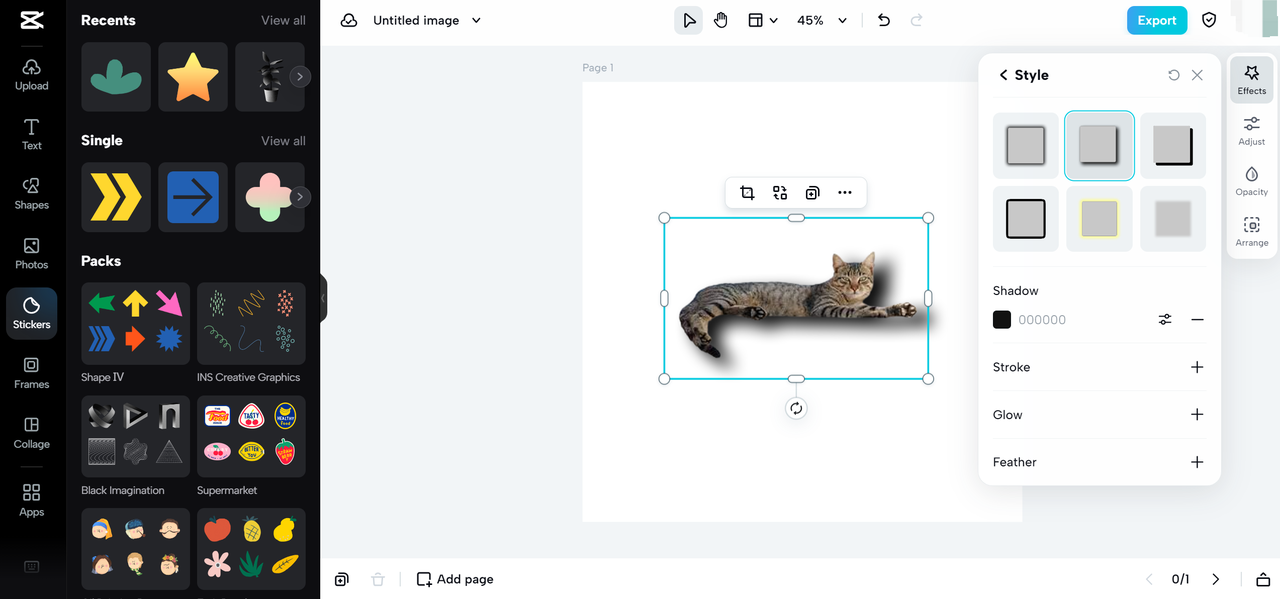Open the Opacity tab
This screenshot has height=599, width=1280.
[1252, 180]
